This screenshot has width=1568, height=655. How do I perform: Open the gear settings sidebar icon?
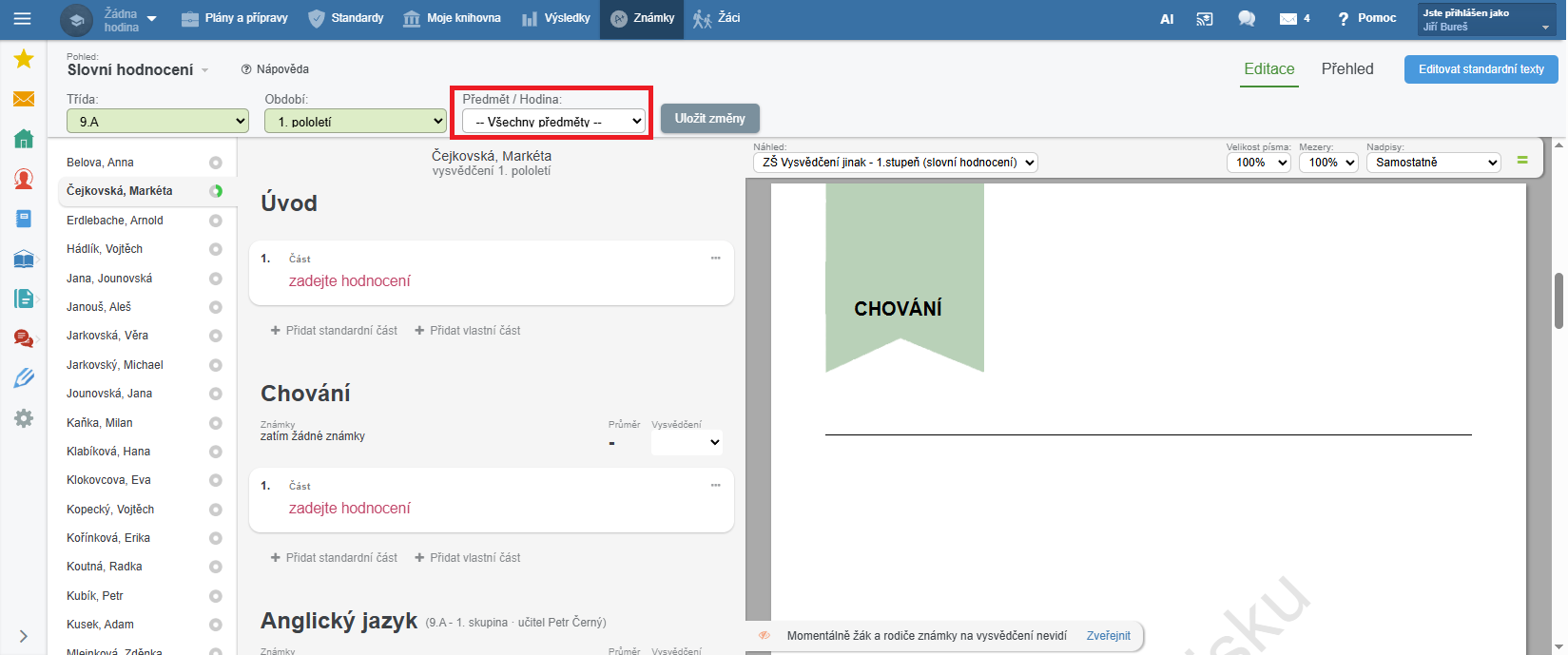pyautogui.click(x=24, y=418)
